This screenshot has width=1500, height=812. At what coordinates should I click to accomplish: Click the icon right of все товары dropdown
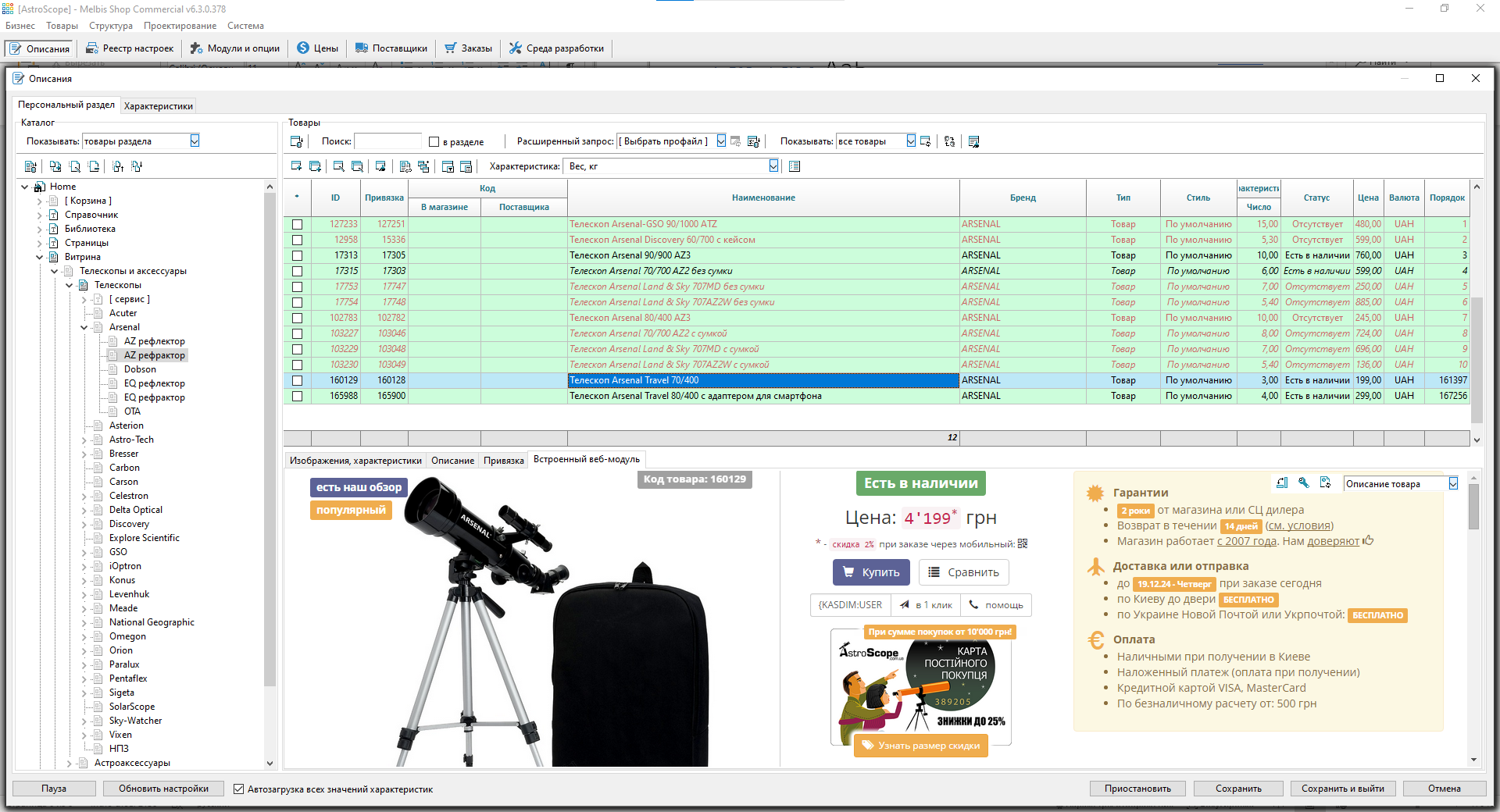point(926,141)
